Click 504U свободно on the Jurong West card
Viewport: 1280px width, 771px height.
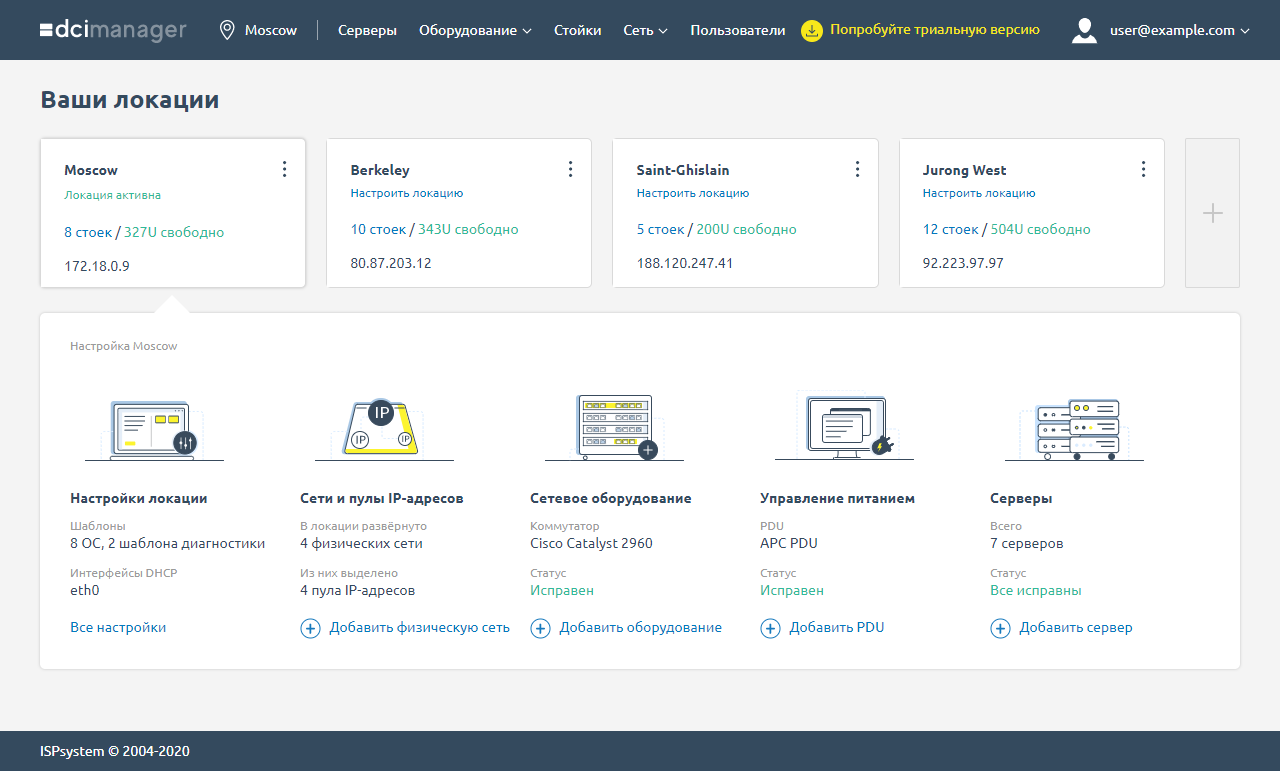1040,229
